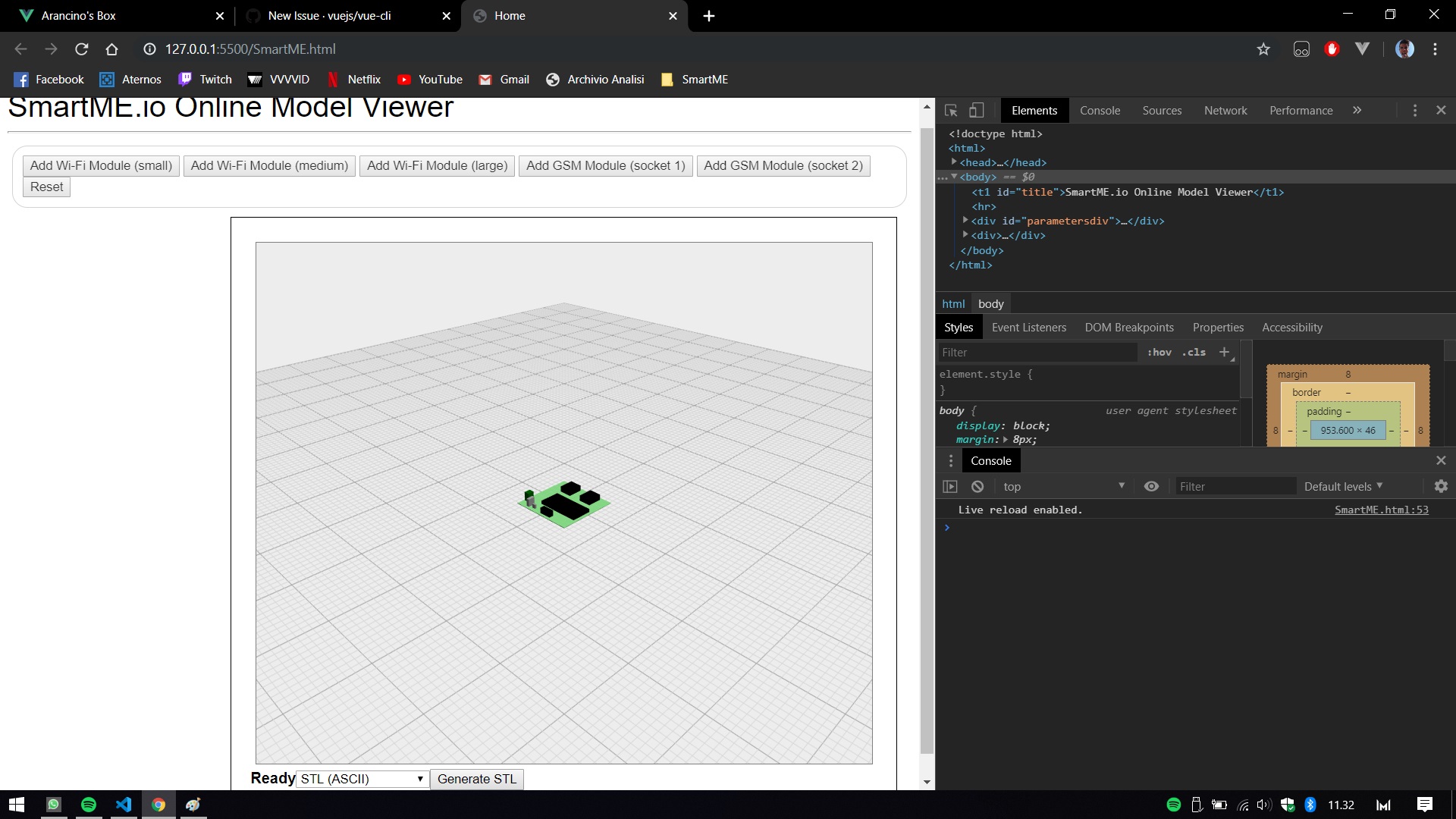Expand the head element in DOM tree

pos(954,162)
